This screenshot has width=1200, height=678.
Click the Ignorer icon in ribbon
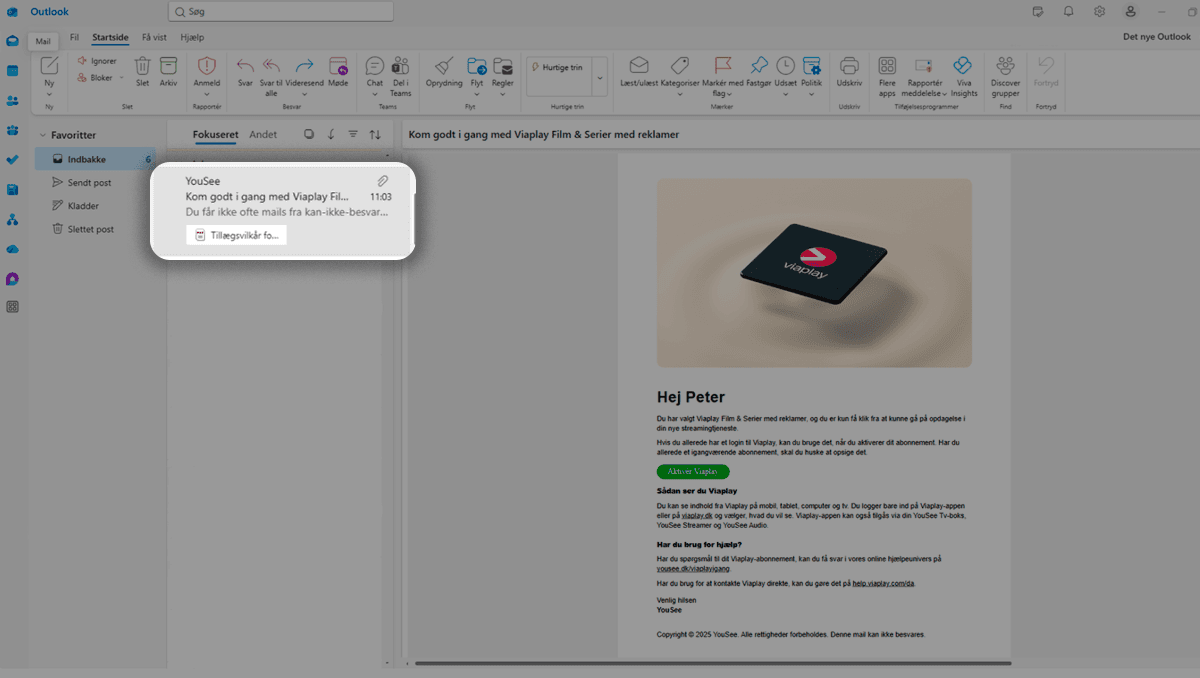(83, 61)
